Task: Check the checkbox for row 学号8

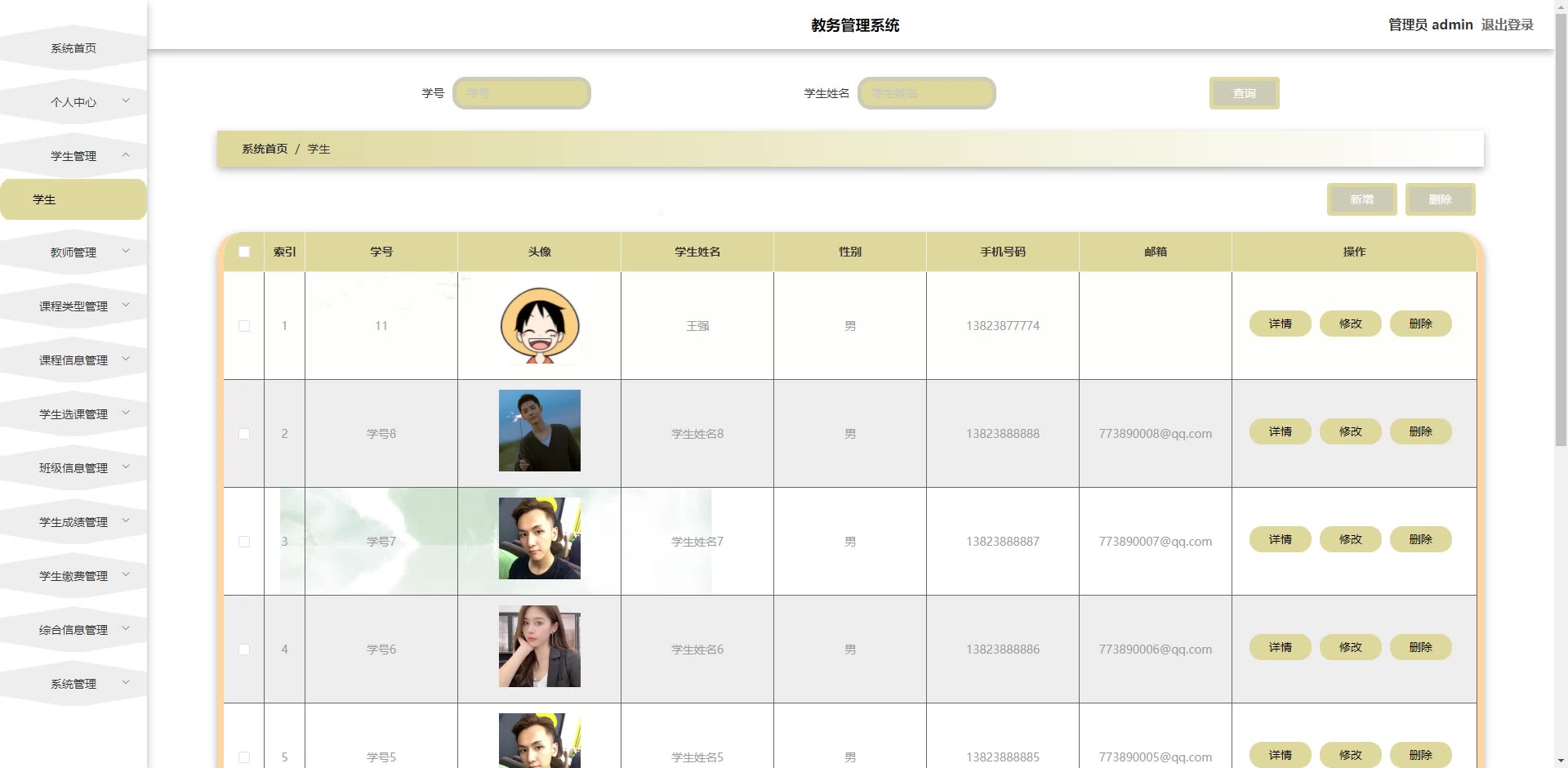Action: pyautogui.click(x=244, y=434)
